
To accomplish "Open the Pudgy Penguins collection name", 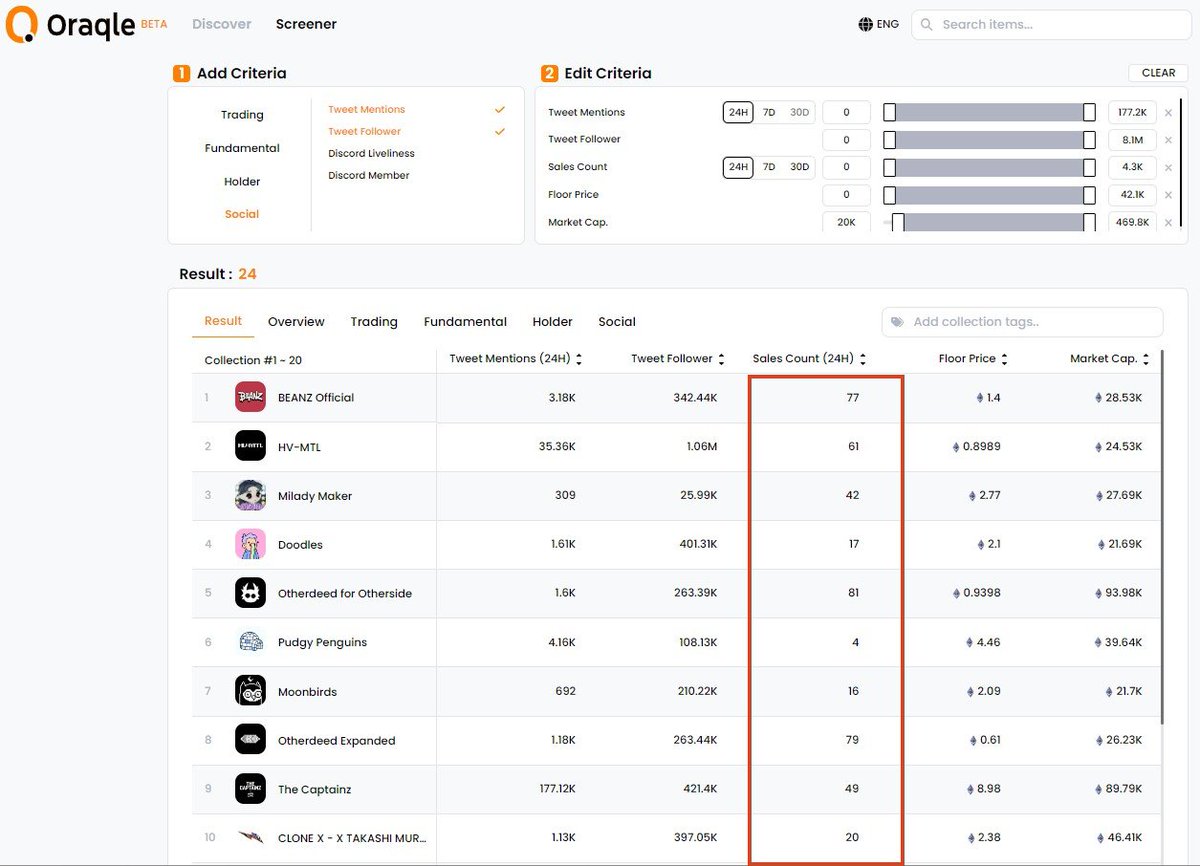I will pyautogui.click(x=322, y=643).
